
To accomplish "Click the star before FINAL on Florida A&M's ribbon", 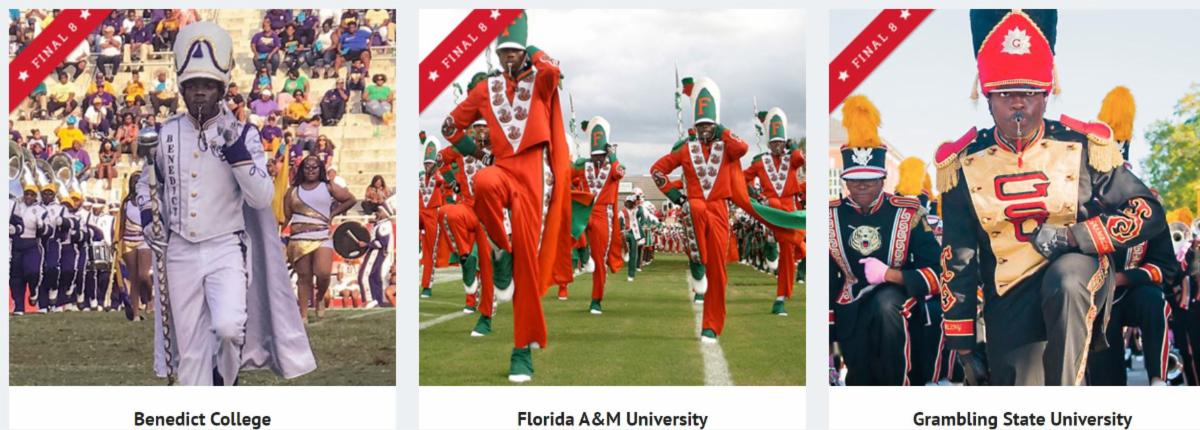I will (x=434, y=77).
